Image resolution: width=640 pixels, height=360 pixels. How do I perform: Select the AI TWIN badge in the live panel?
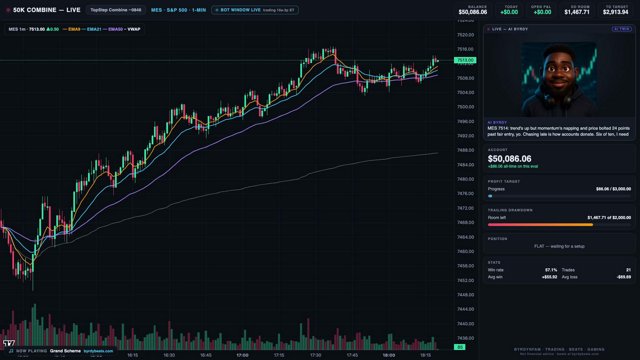click(x=622, y=29)
